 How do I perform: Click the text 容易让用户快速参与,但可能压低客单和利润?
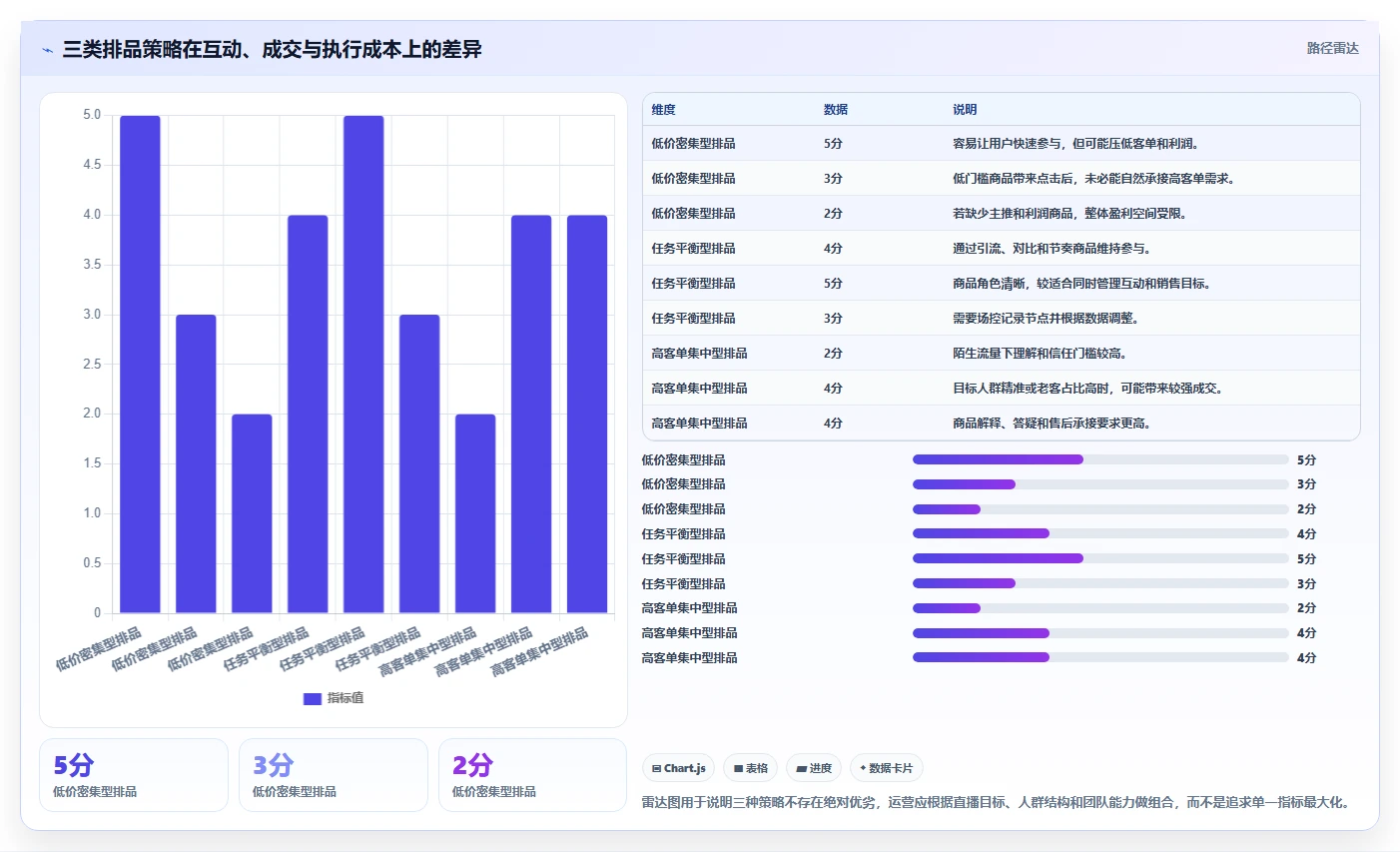tap(1075, 144)
